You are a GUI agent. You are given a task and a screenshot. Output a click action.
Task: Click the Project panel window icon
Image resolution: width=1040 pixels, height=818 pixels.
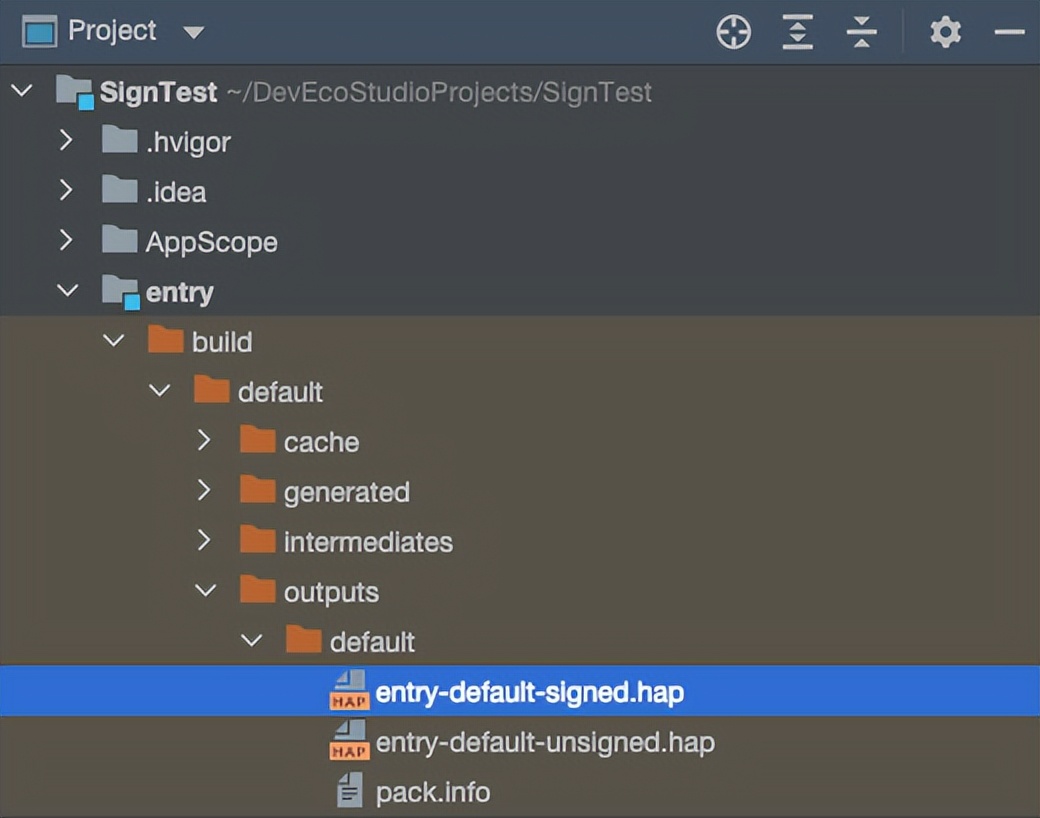point(39,32)
